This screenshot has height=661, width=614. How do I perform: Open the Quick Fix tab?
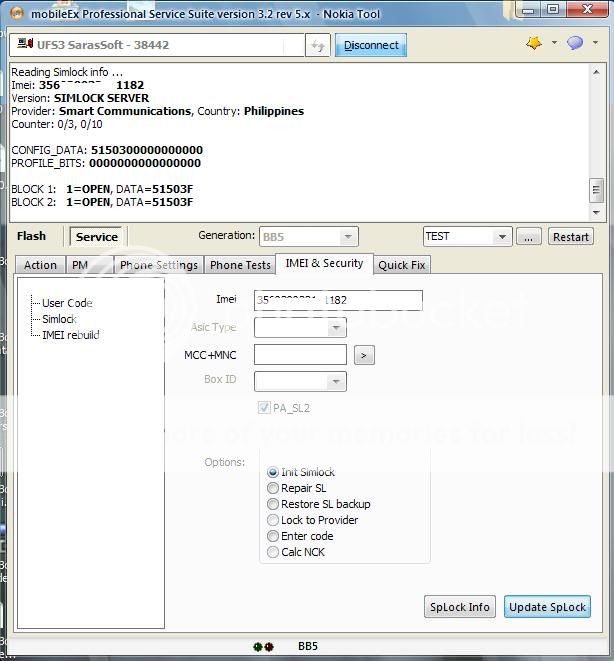[x=402, y=265]
